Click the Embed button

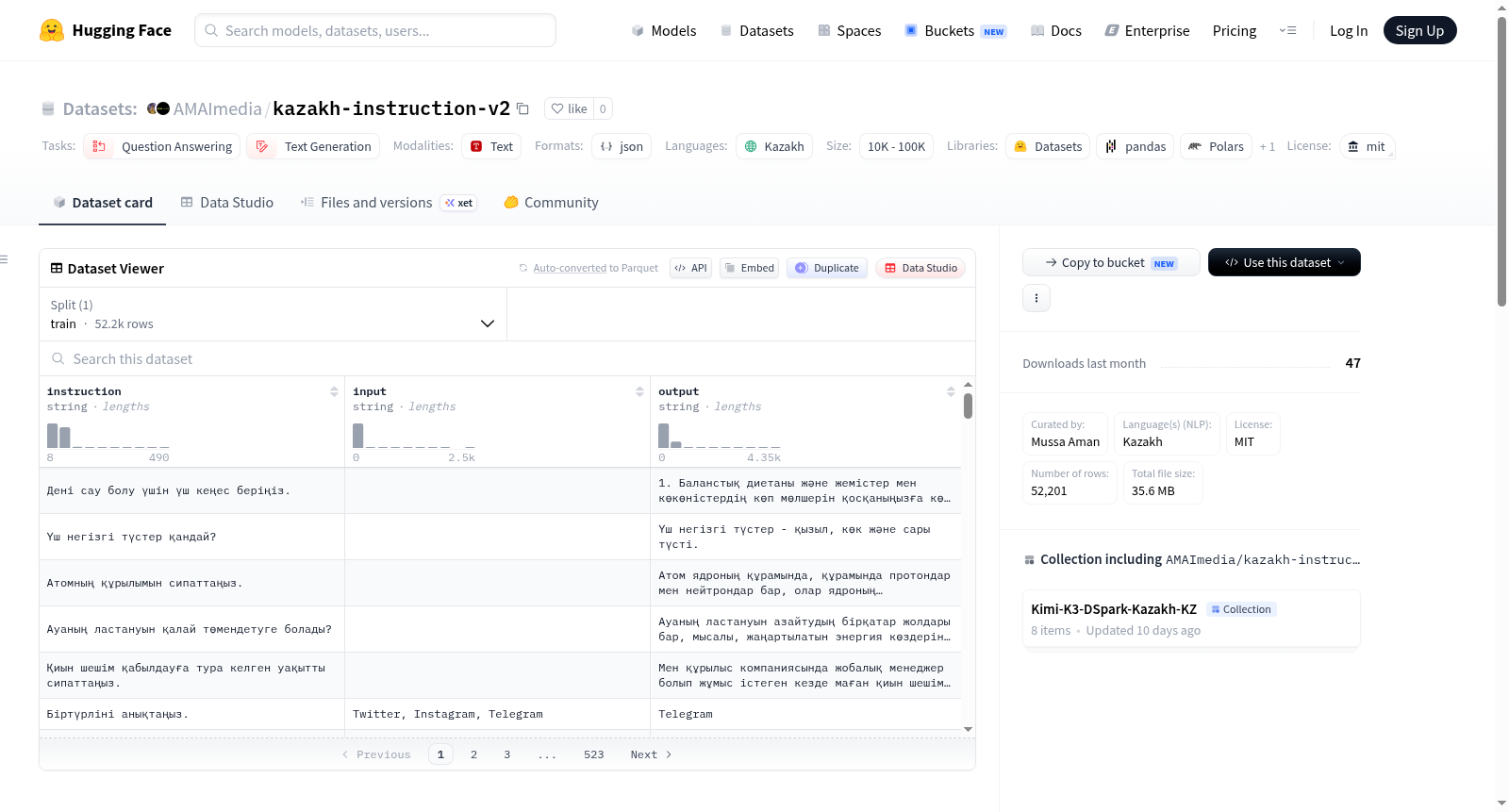[750, 268]
